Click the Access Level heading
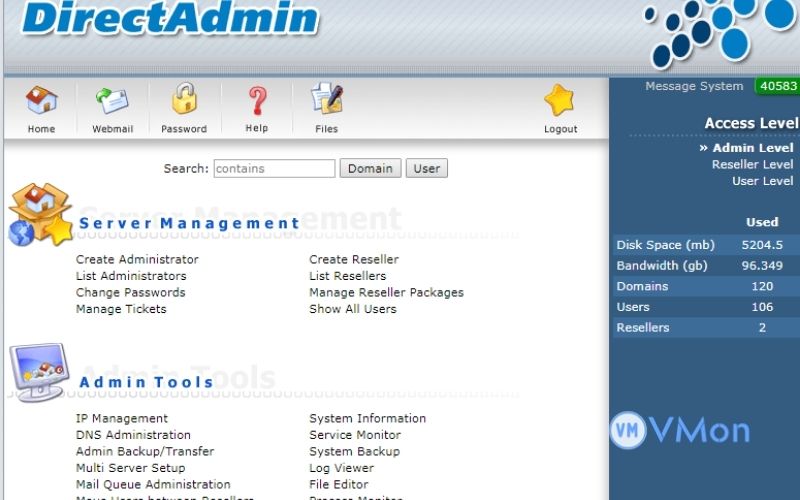 coord(752,123)
